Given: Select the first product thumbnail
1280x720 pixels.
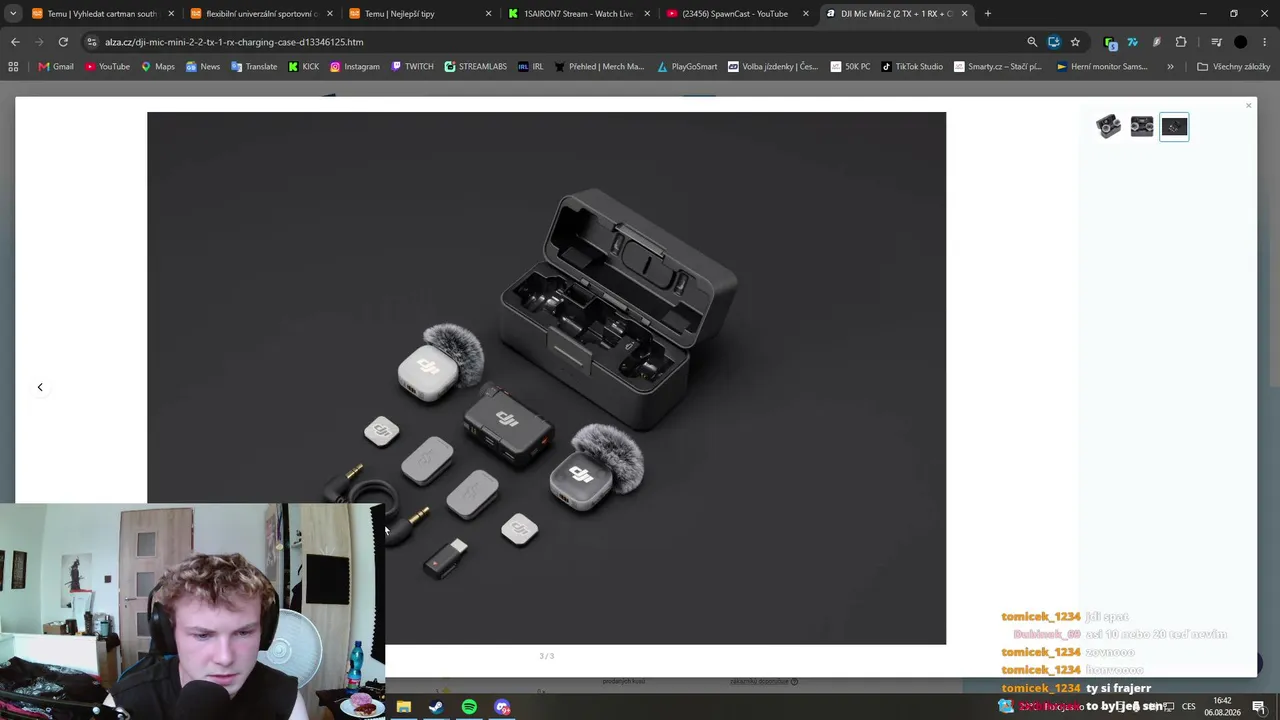Looking at the screenshot, I should [1108, 127].
